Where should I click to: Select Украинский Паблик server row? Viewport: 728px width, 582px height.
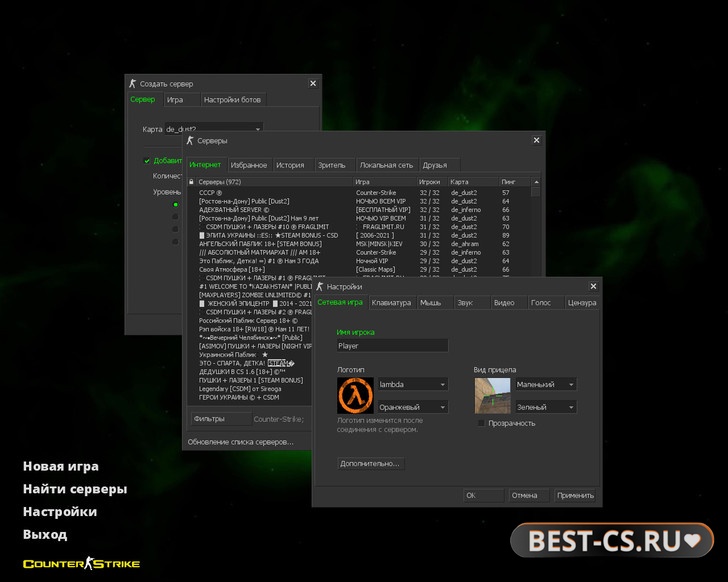[x=250, y=355]
